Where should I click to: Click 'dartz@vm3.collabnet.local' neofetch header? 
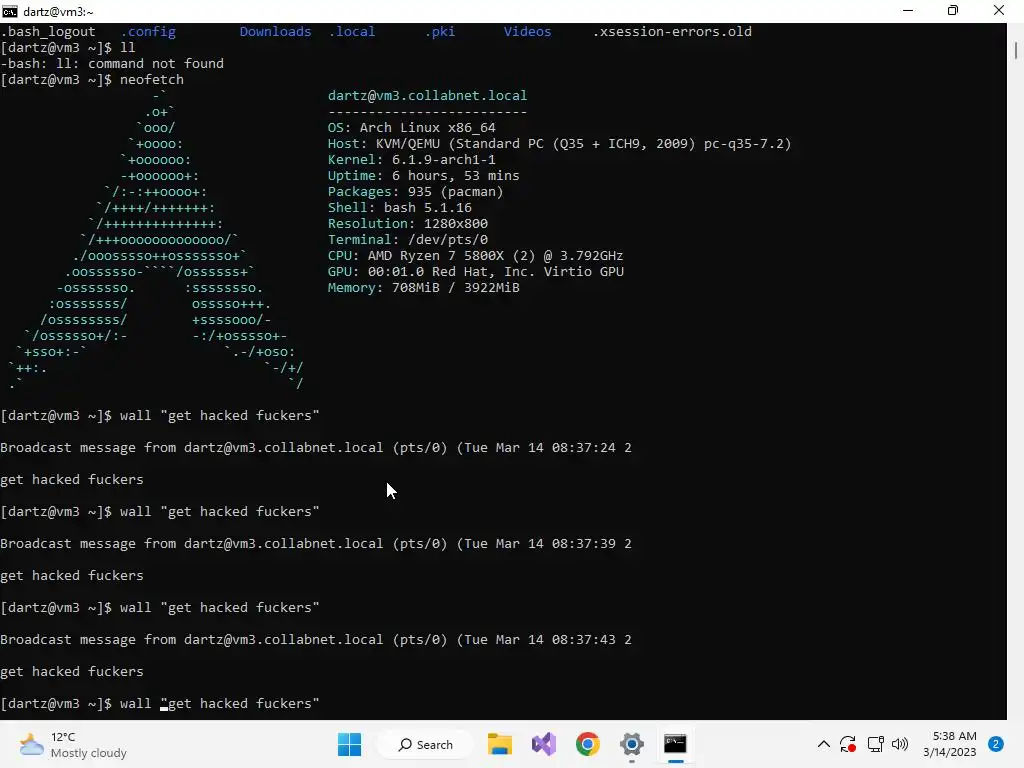click(427, 95)
